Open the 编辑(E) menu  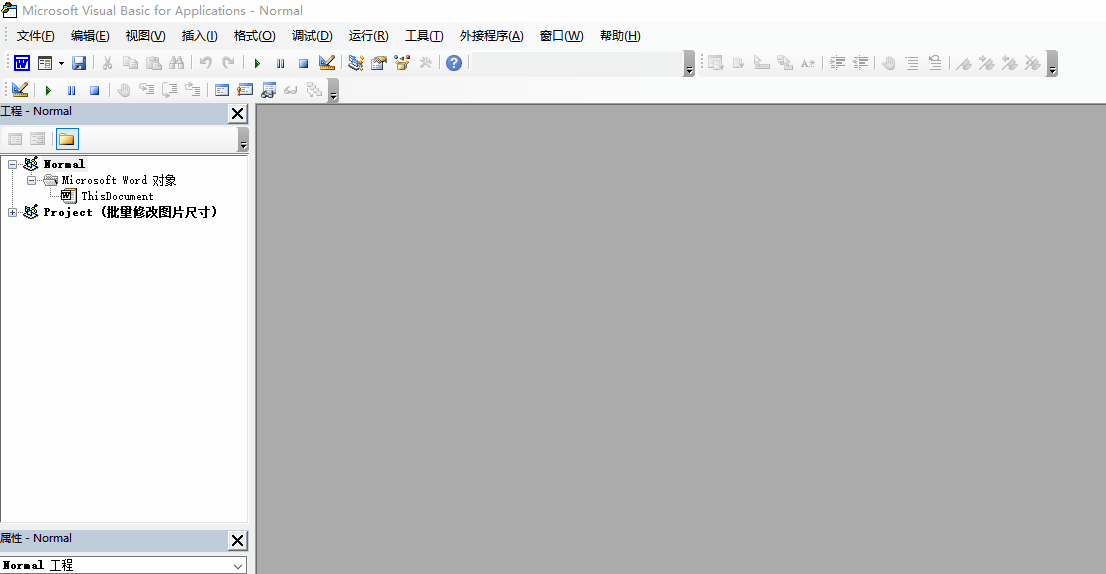point(90,36)
